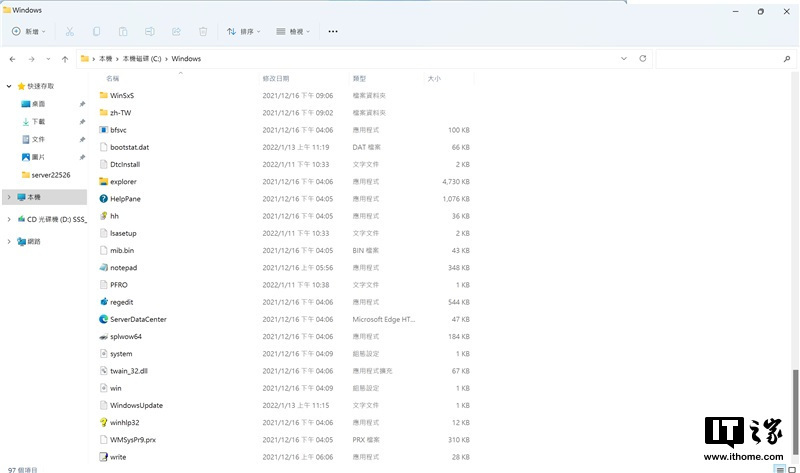Sort files by 修改日期 column header

pyautogui.click(x=276, y=77)
